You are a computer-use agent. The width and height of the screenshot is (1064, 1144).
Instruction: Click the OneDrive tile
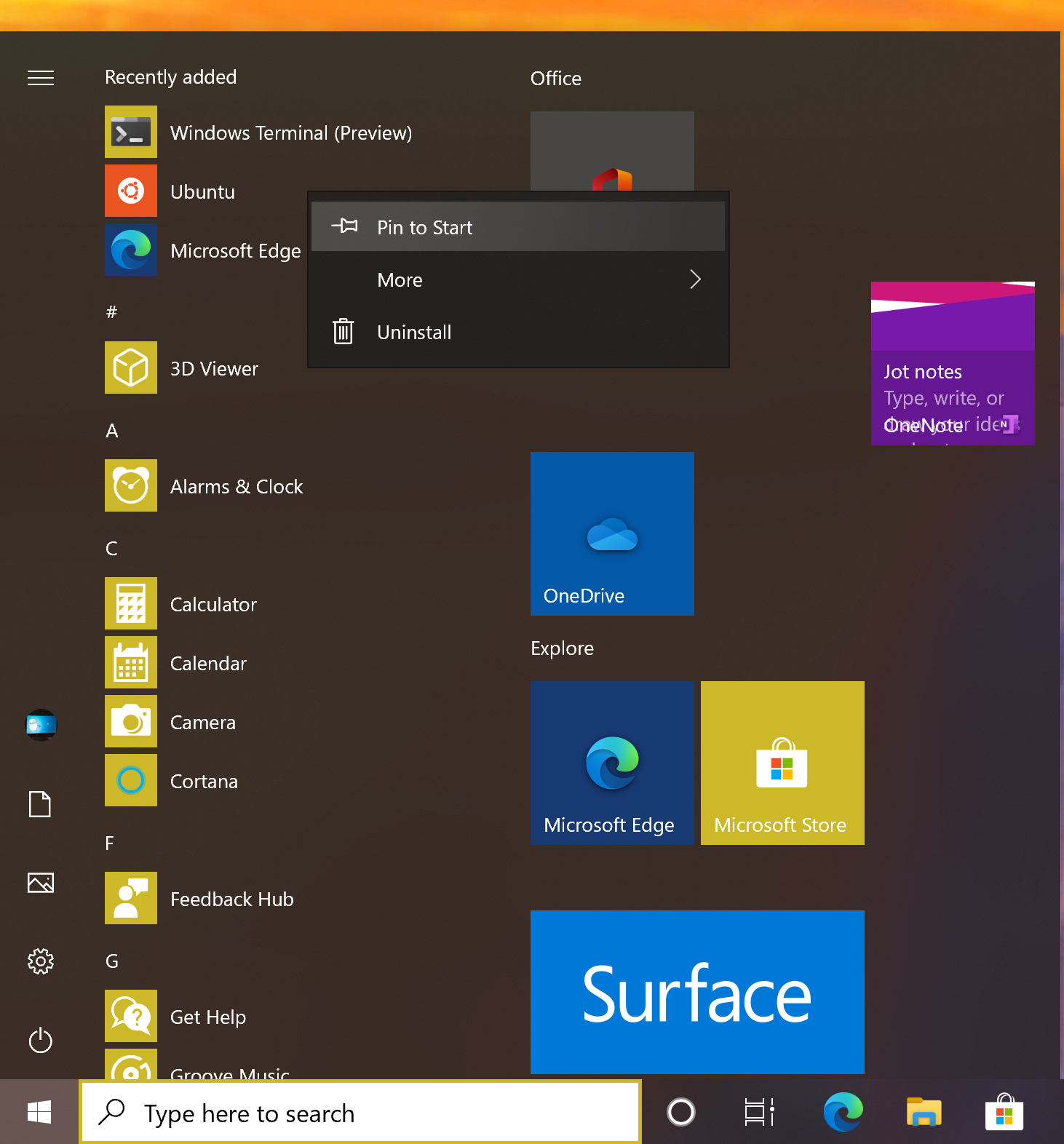point(612,533)
